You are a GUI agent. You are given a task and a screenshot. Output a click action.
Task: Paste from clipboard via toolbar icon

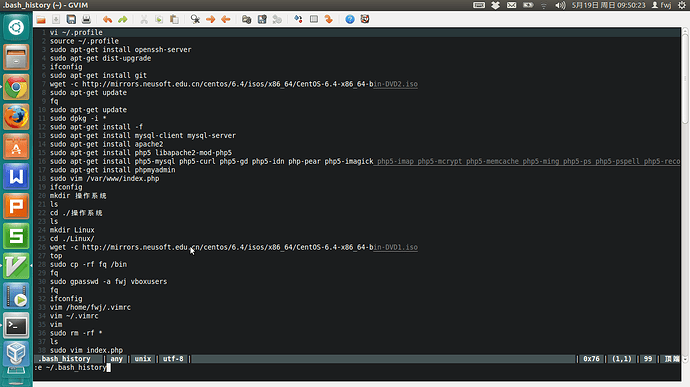[x=174, y=19]
